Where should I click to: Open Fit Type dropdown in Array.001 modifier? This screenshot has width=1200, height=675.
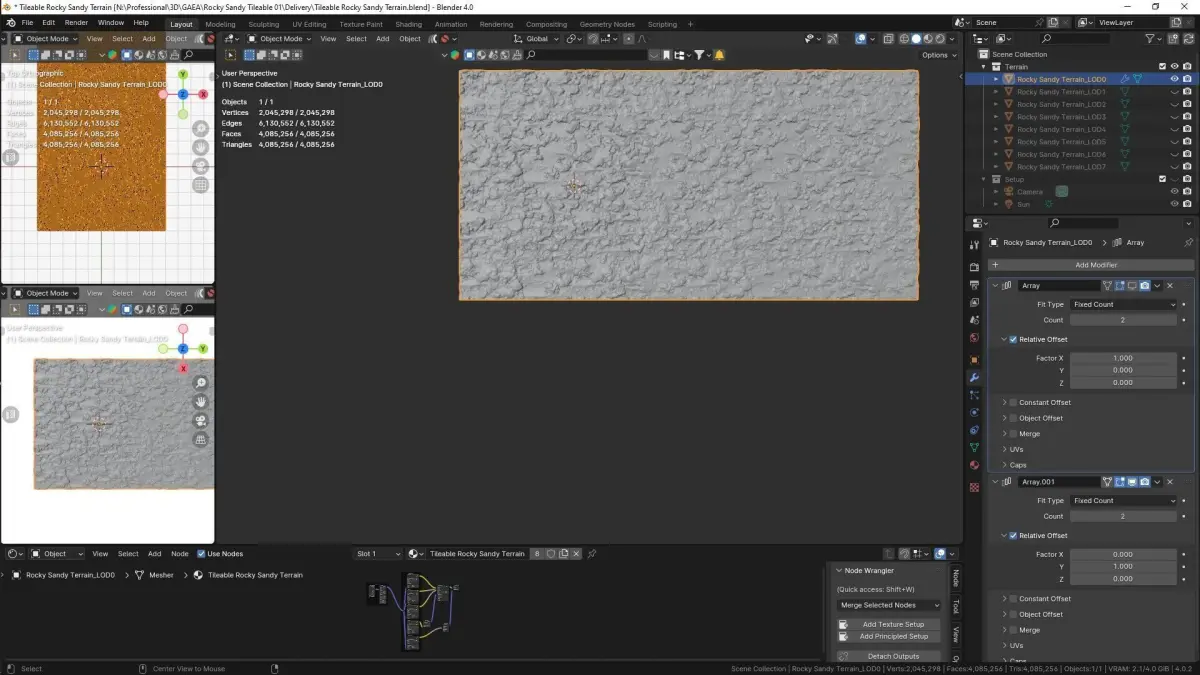coord(1123,500)
